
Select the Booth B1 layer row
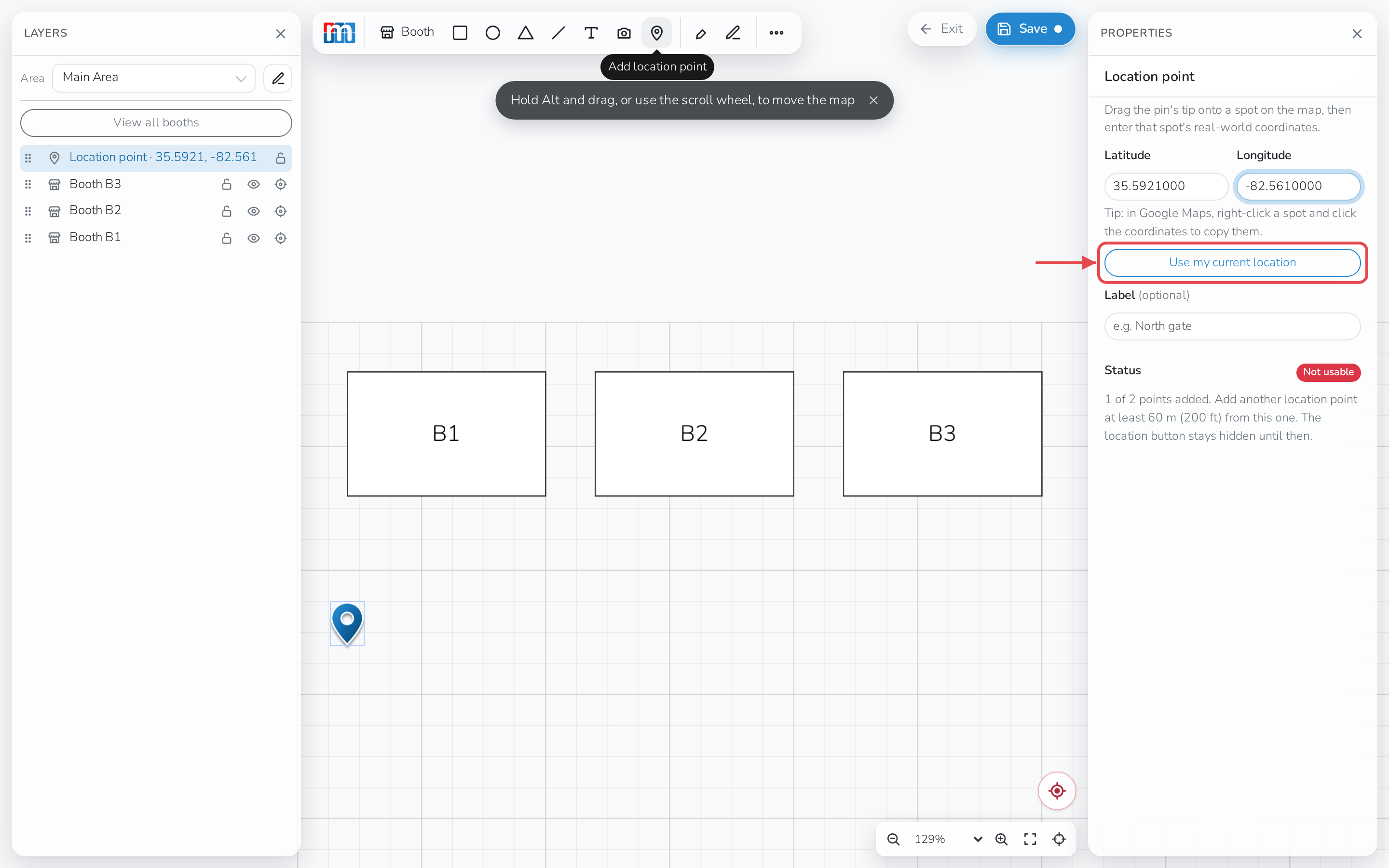pos(156,238)
